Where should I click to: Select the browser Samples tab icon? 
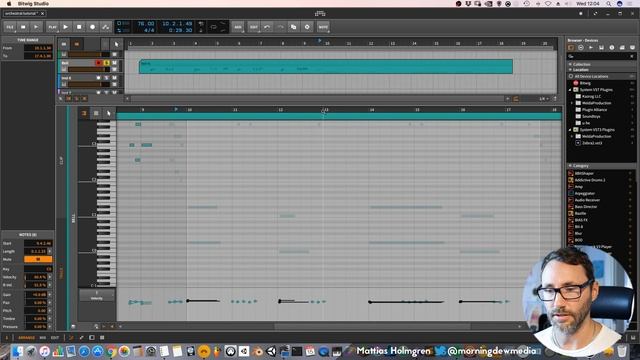[x=591, y=48]
